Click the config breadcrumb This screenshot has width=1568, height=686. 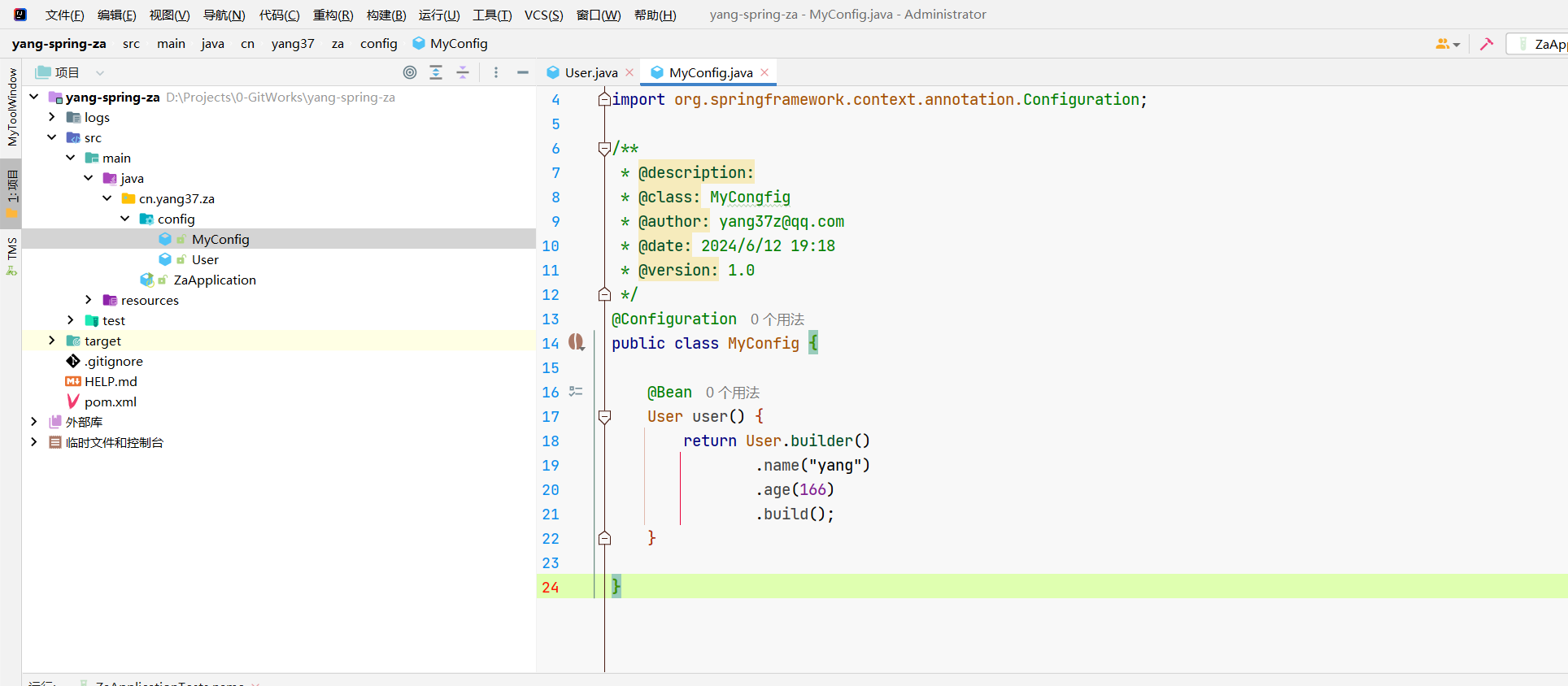click(379, 44)
